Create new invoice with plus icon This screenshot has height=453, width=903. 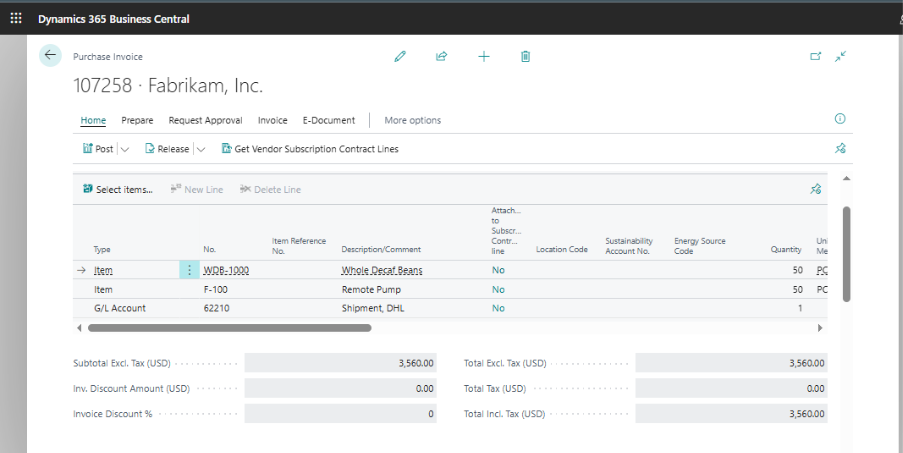click(484, 57)
